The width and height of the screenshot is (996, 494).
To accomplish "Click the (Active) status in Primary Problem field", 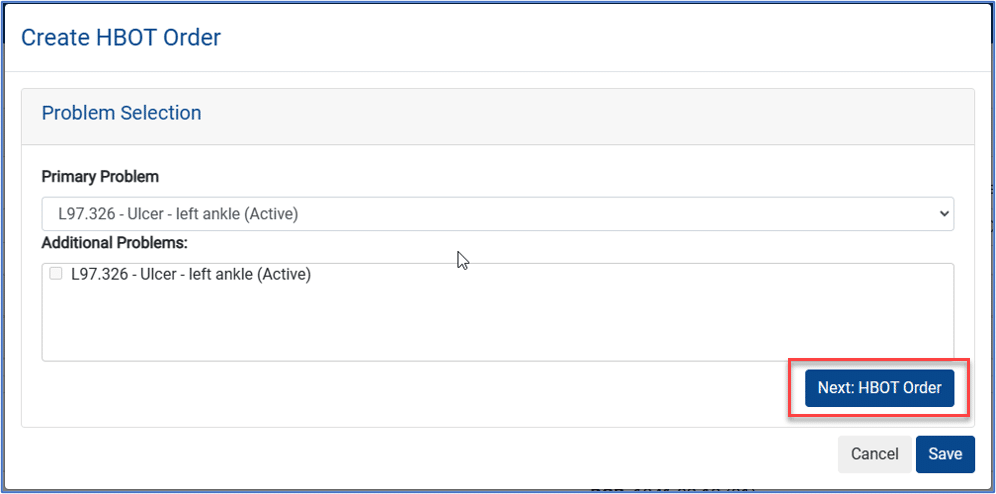I will tap(273, 214).
